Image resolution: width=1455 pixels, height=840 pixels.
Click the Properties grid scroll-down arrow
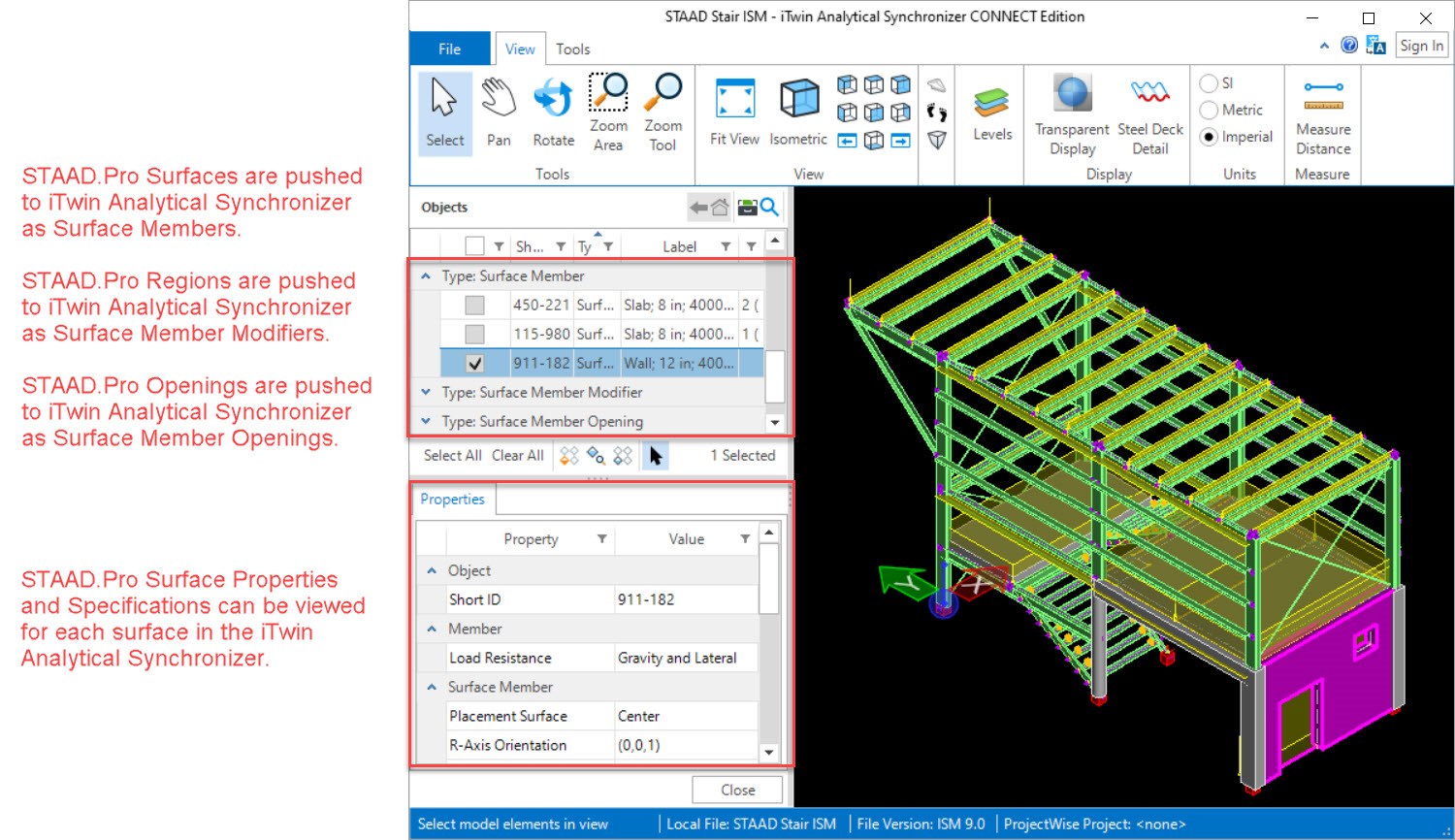point(769,753)
